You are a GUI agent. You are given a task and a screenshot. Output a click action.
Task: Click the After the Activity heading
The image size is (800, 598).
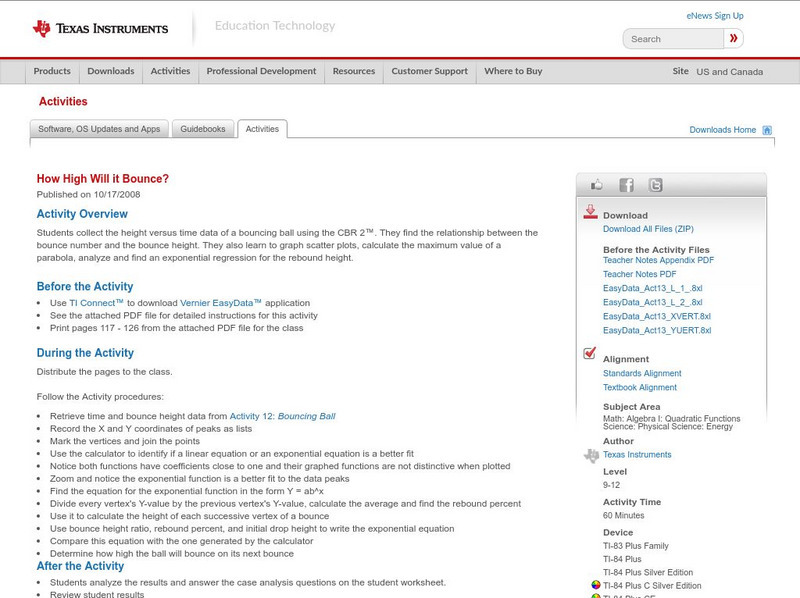[x=80, y=566]
